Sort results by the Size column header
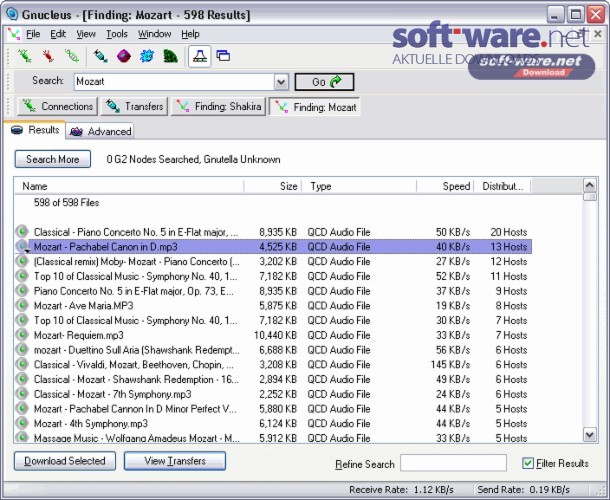Viewport: 610px width, 500px height. 272,186
